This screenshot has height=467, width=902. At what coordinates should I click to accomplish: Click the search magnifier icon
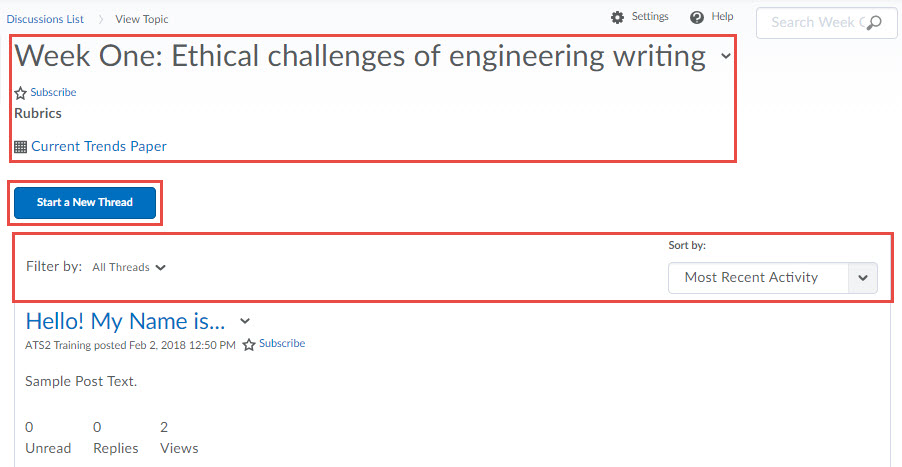click(x=873, y=23)
